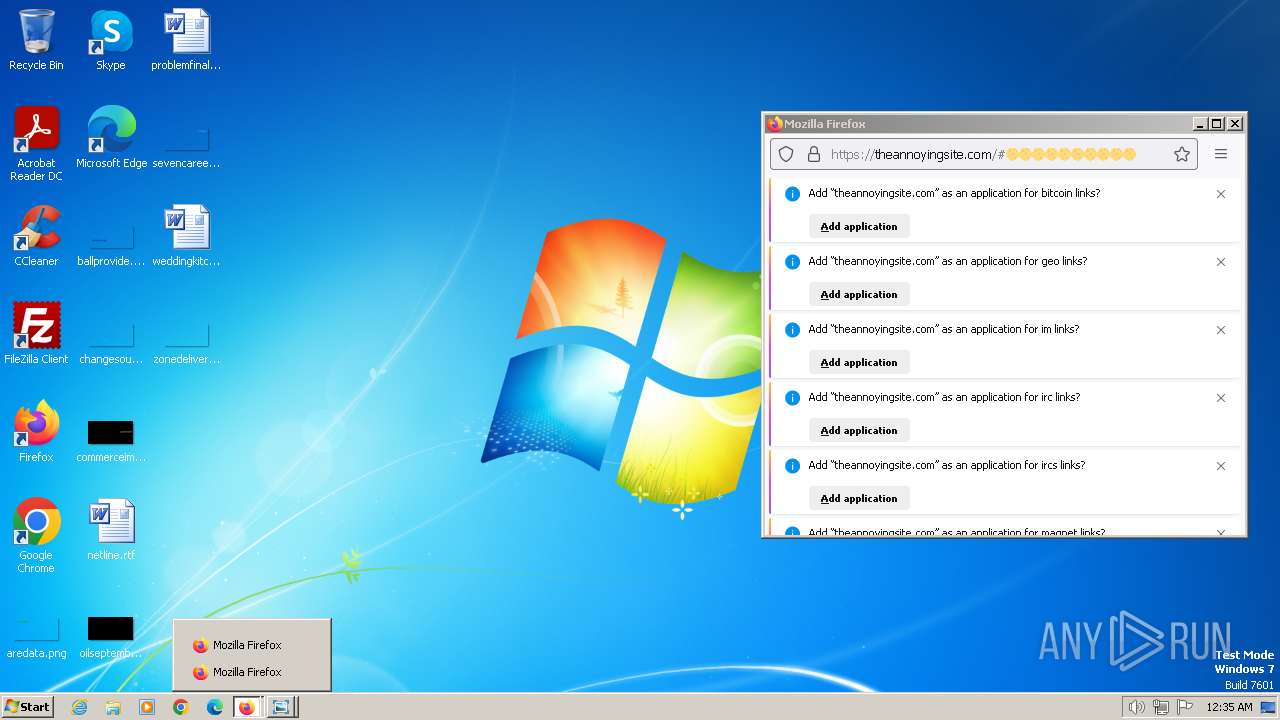
Task: Click the taskbar button right of Firefox
Action: tap(281, 707)
